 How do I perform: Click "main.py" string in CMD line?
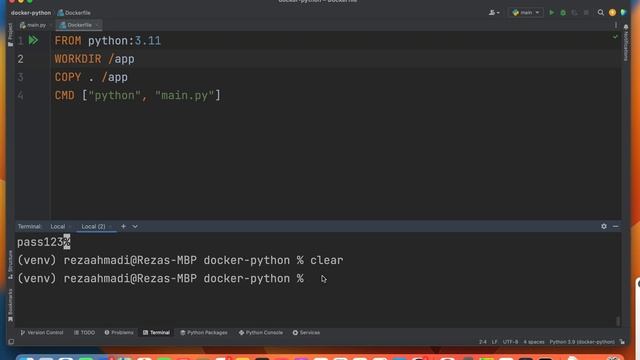(x=184, y=96)
